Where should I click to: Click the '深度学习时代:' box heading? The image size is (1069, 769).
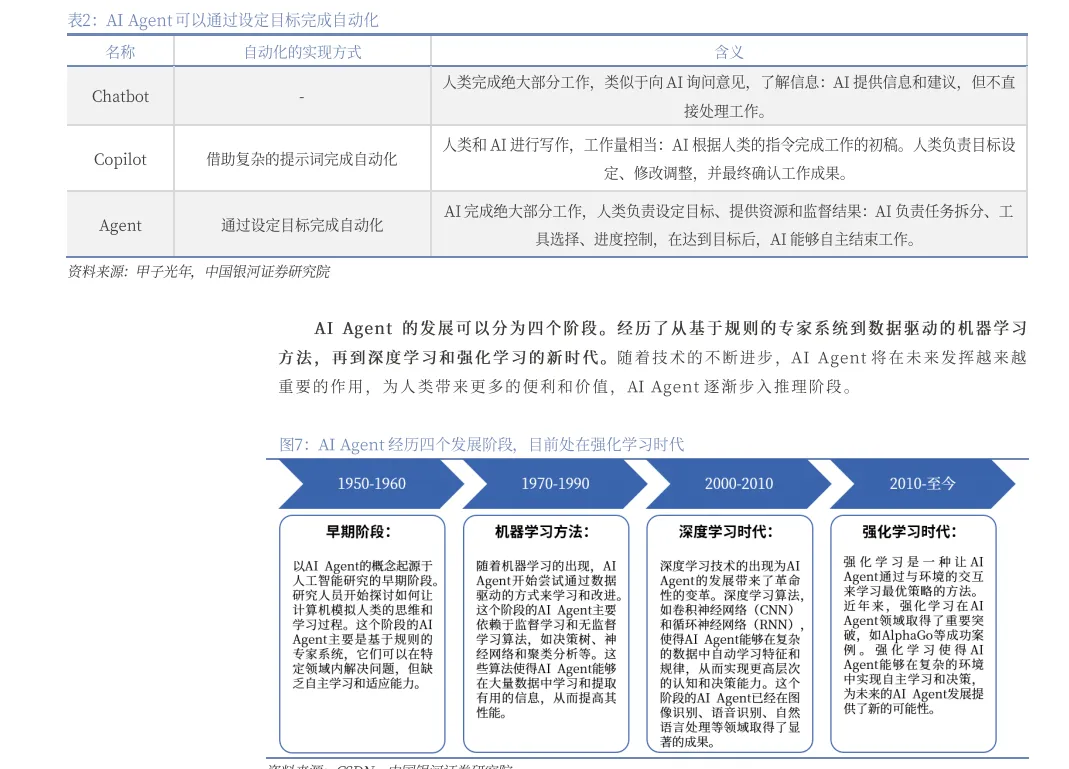coord(726,532)
